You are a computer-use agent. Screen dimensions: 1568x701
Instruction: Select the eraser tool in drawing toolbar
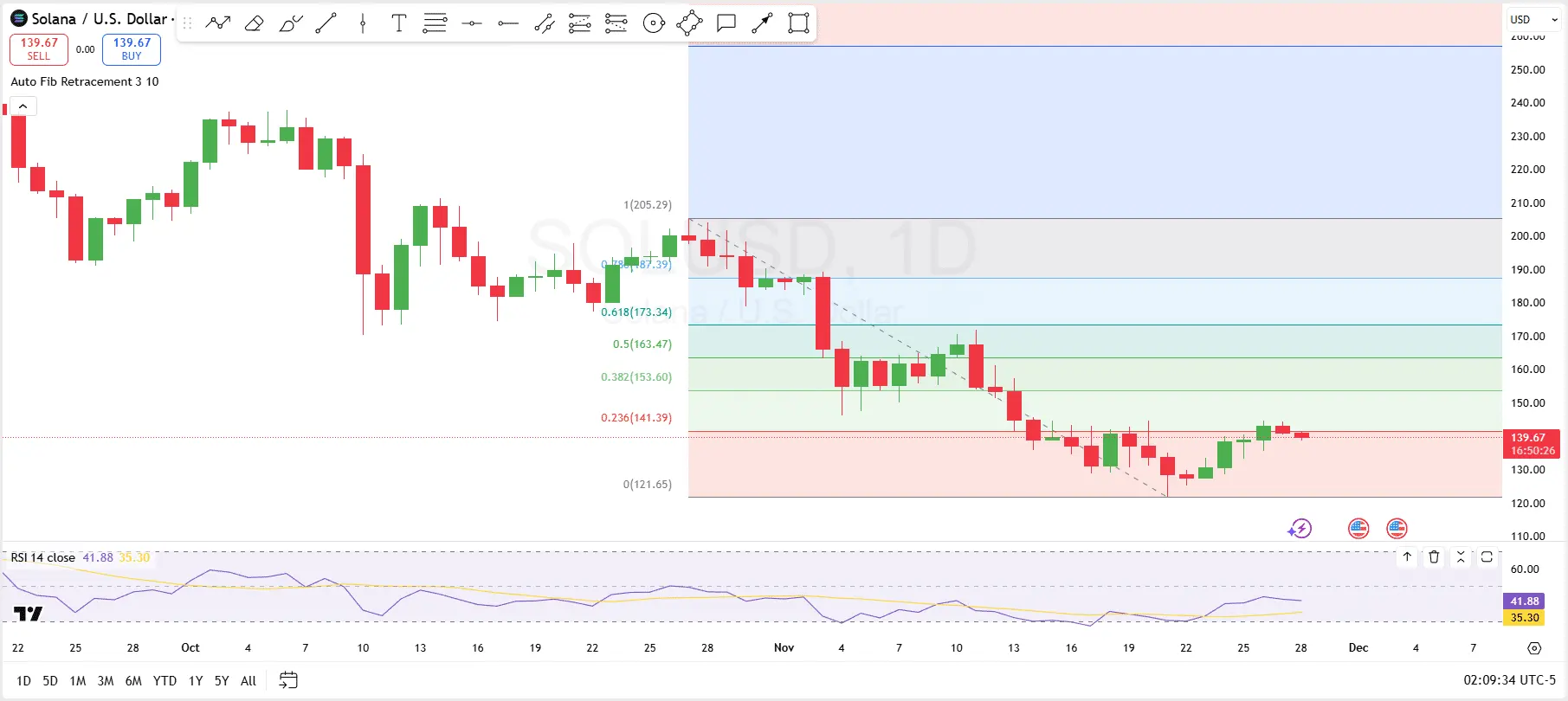[254, 23]
